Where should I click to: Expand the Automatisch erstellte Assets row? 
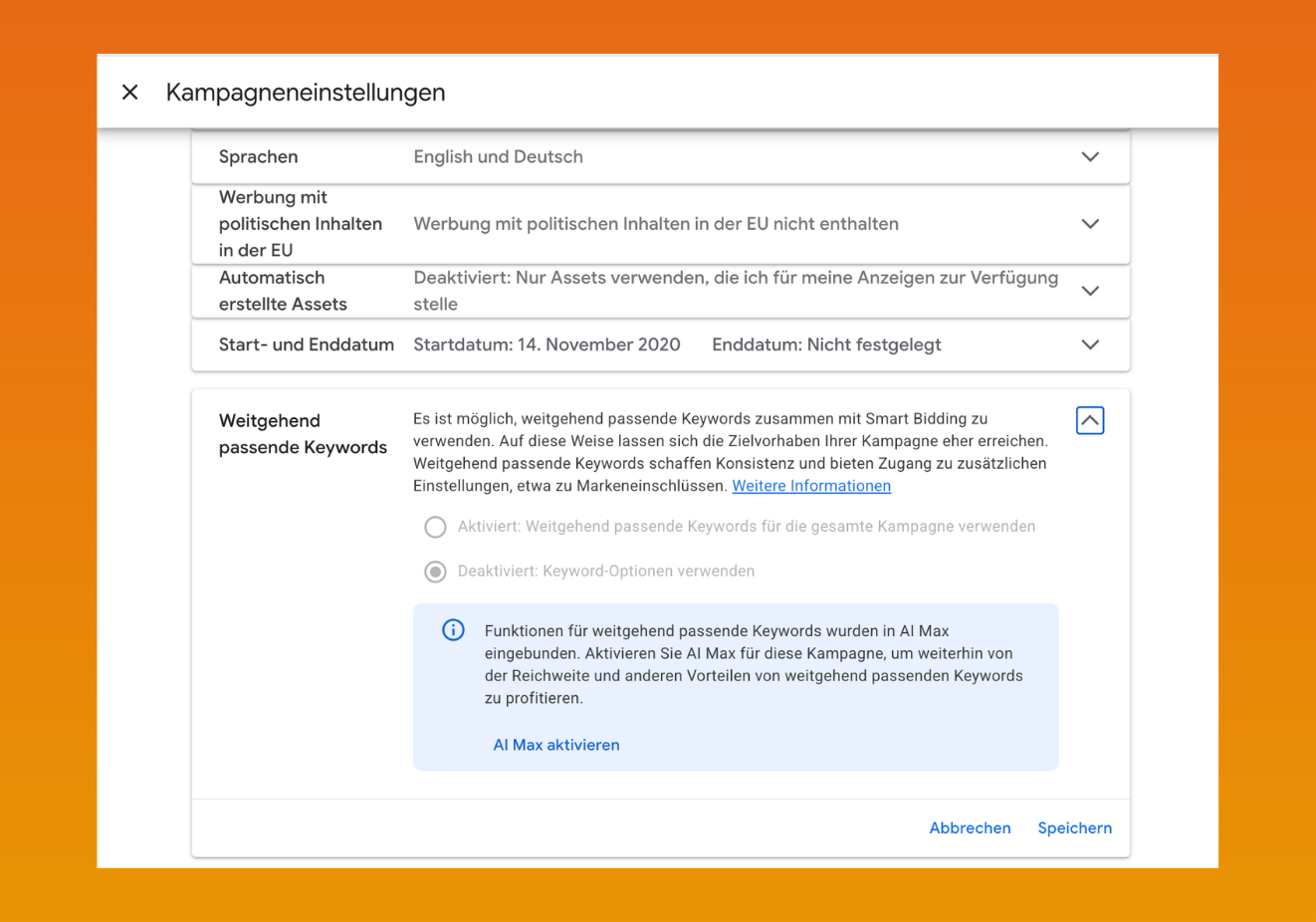point(1090,291)
